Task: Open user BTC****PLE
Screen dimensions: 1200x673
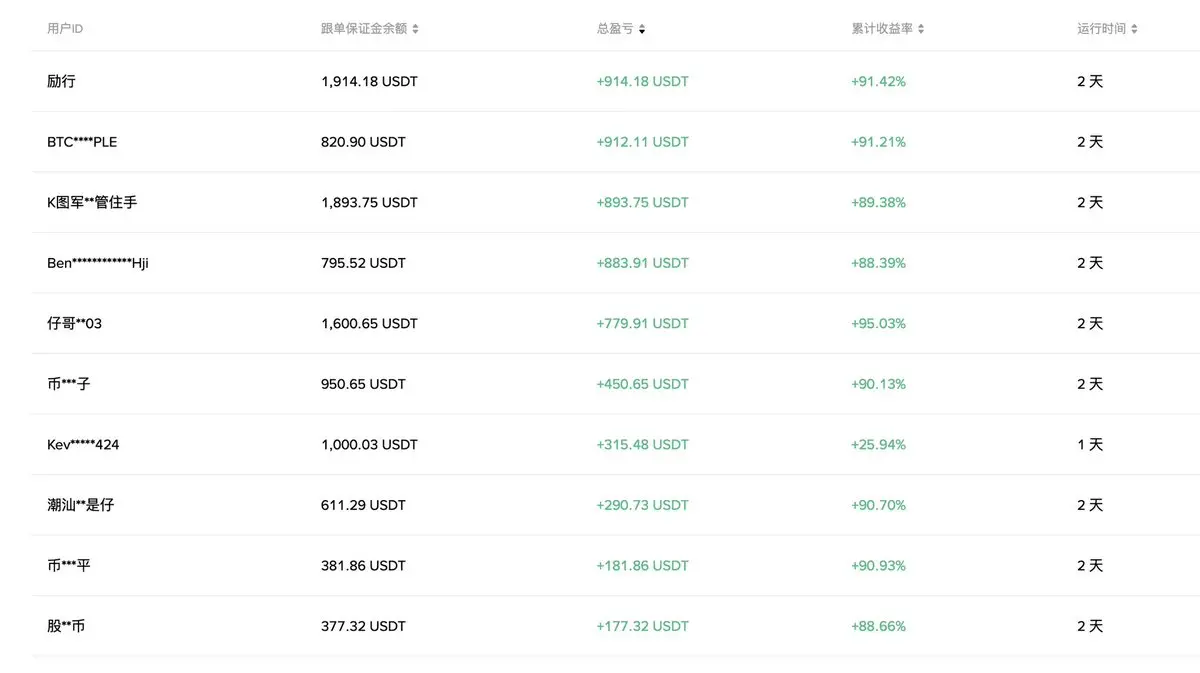Action: tap(82, 142)
